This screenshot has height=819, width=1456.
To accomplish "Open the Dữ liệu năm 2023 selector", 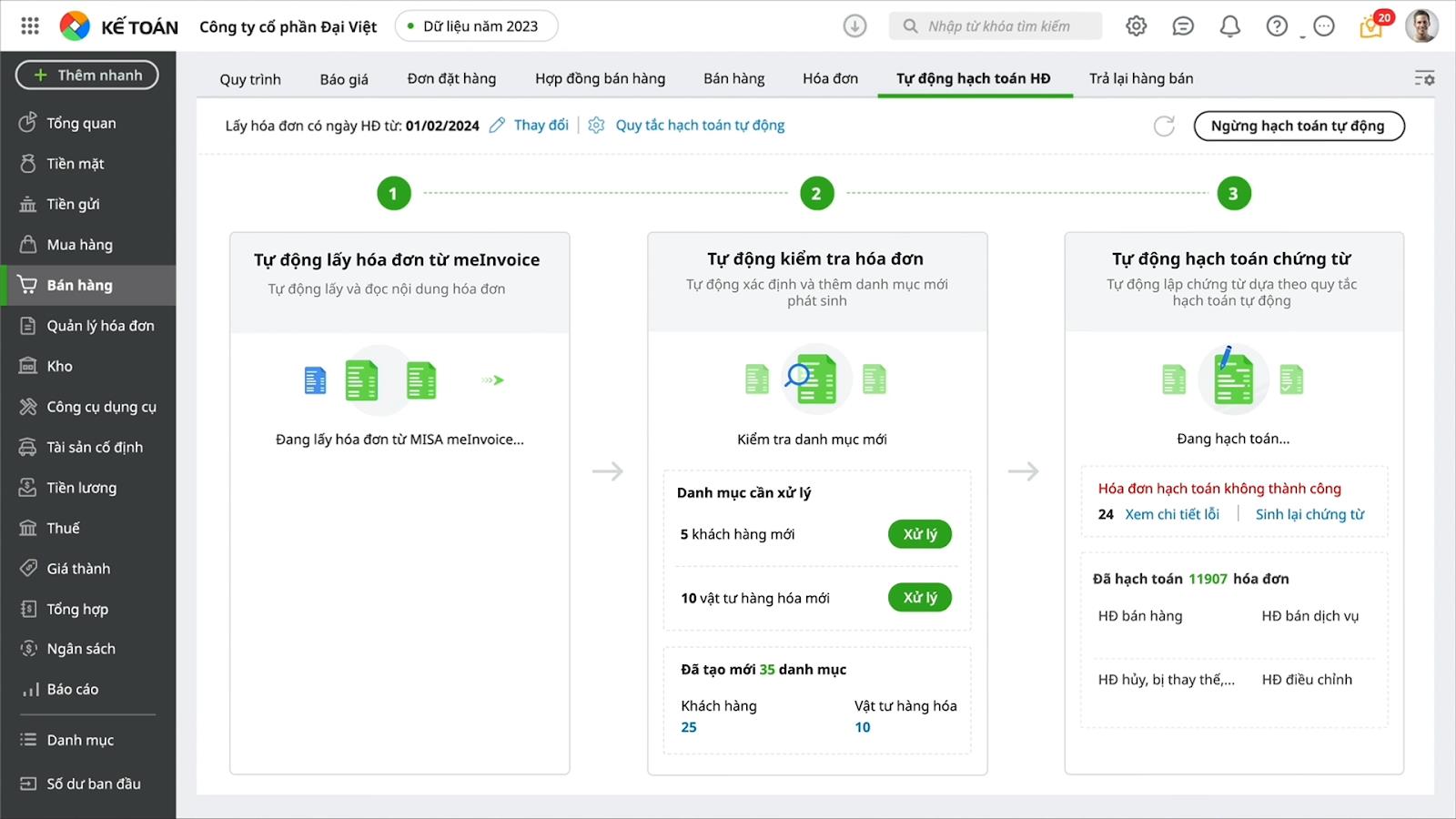I will point(476,26).
